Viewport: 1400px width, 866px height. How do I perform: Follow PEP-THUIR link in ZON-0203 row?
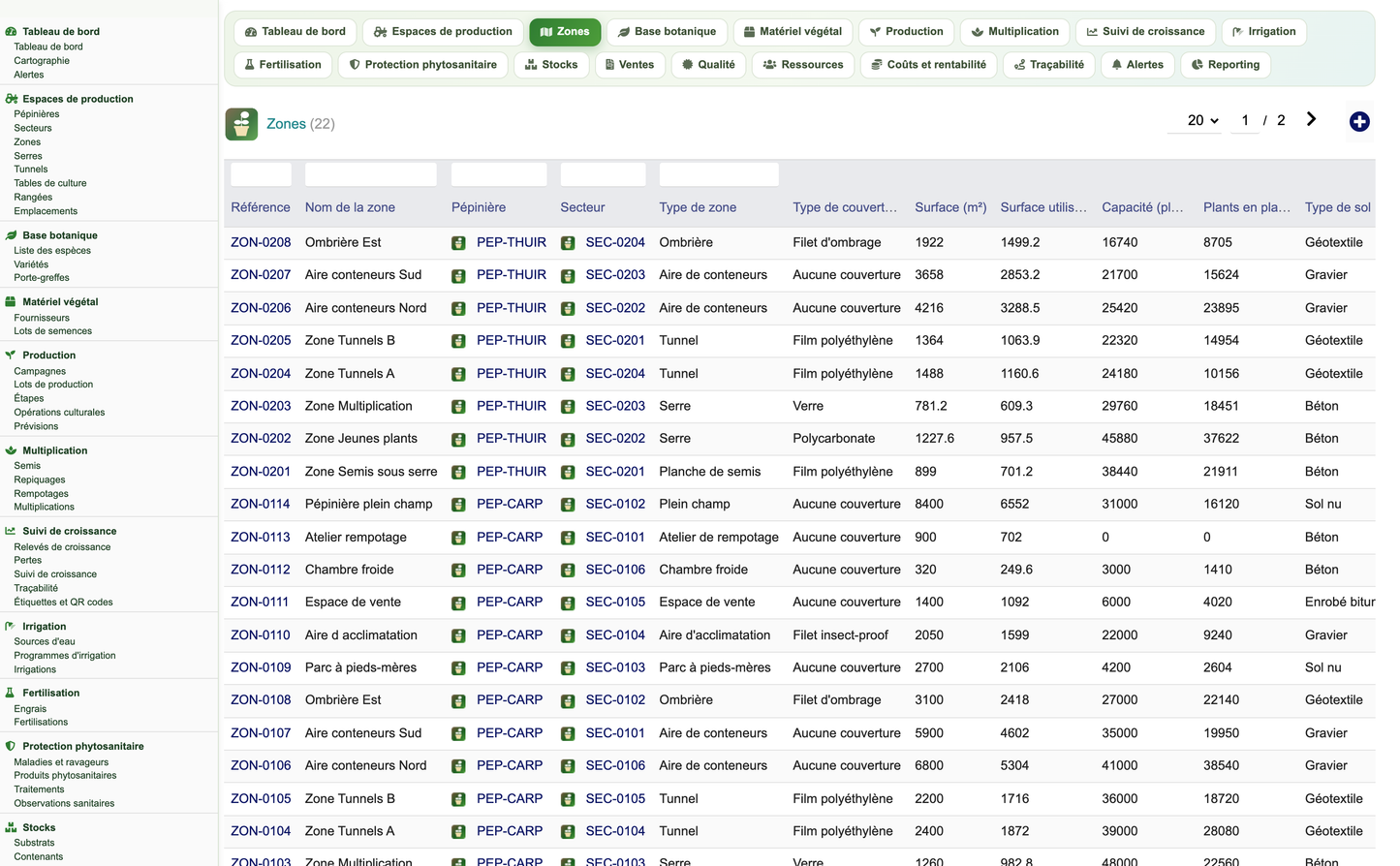click(x=512, y=406)
